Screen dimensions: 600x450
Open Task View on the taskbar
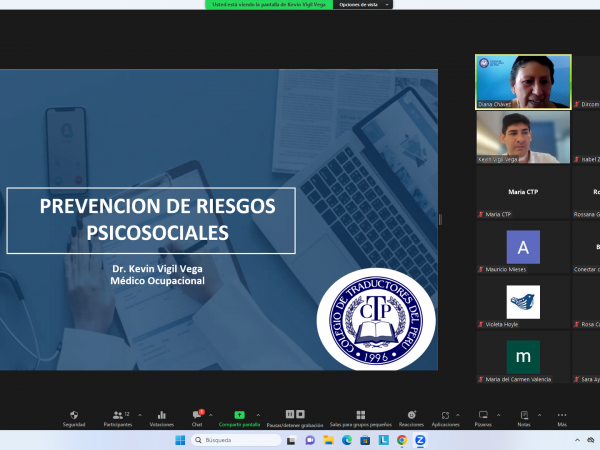tap(291, 440)
